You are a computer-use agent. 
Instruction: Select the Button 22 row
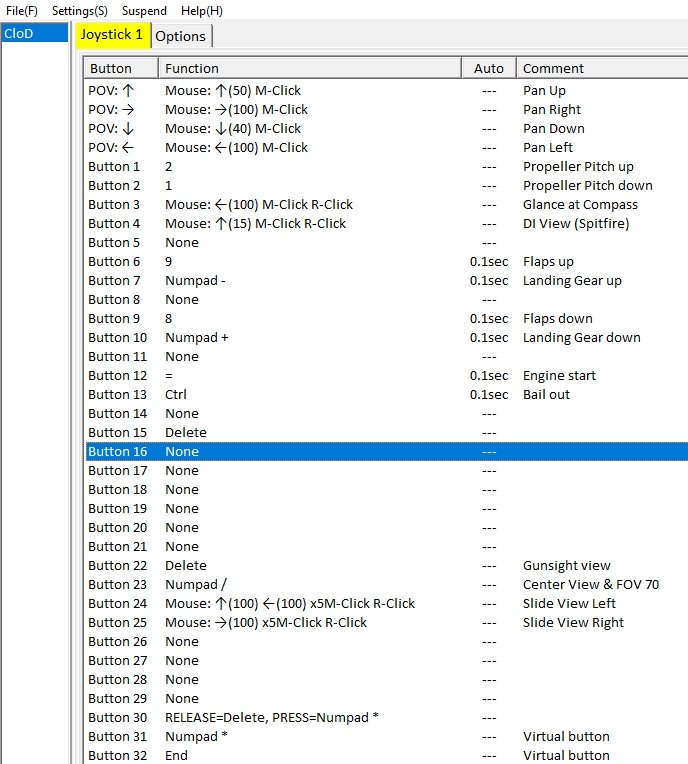(x=387, y=566)
